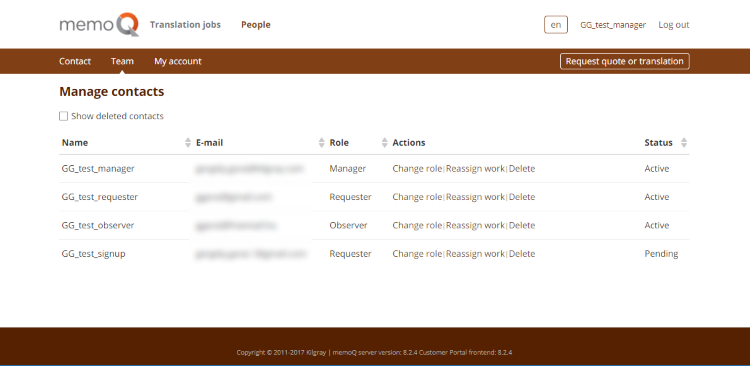The height and width of the screenshot is (366, 750).
Task: Log out of the portal
Action: tap(674, 25)
